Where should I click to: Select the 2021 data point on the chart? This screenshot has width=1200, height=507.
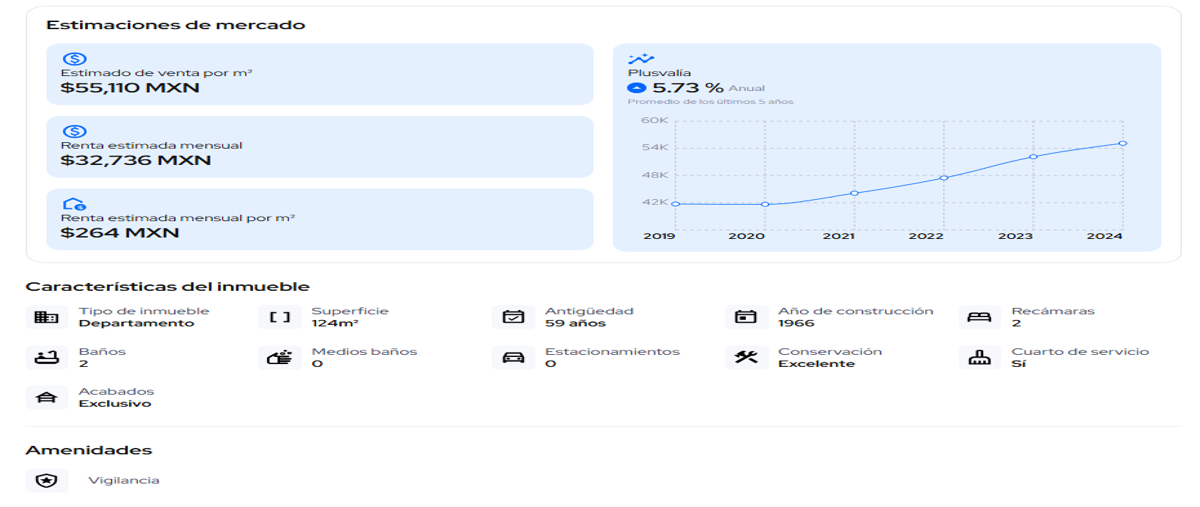tap(855, 193)
